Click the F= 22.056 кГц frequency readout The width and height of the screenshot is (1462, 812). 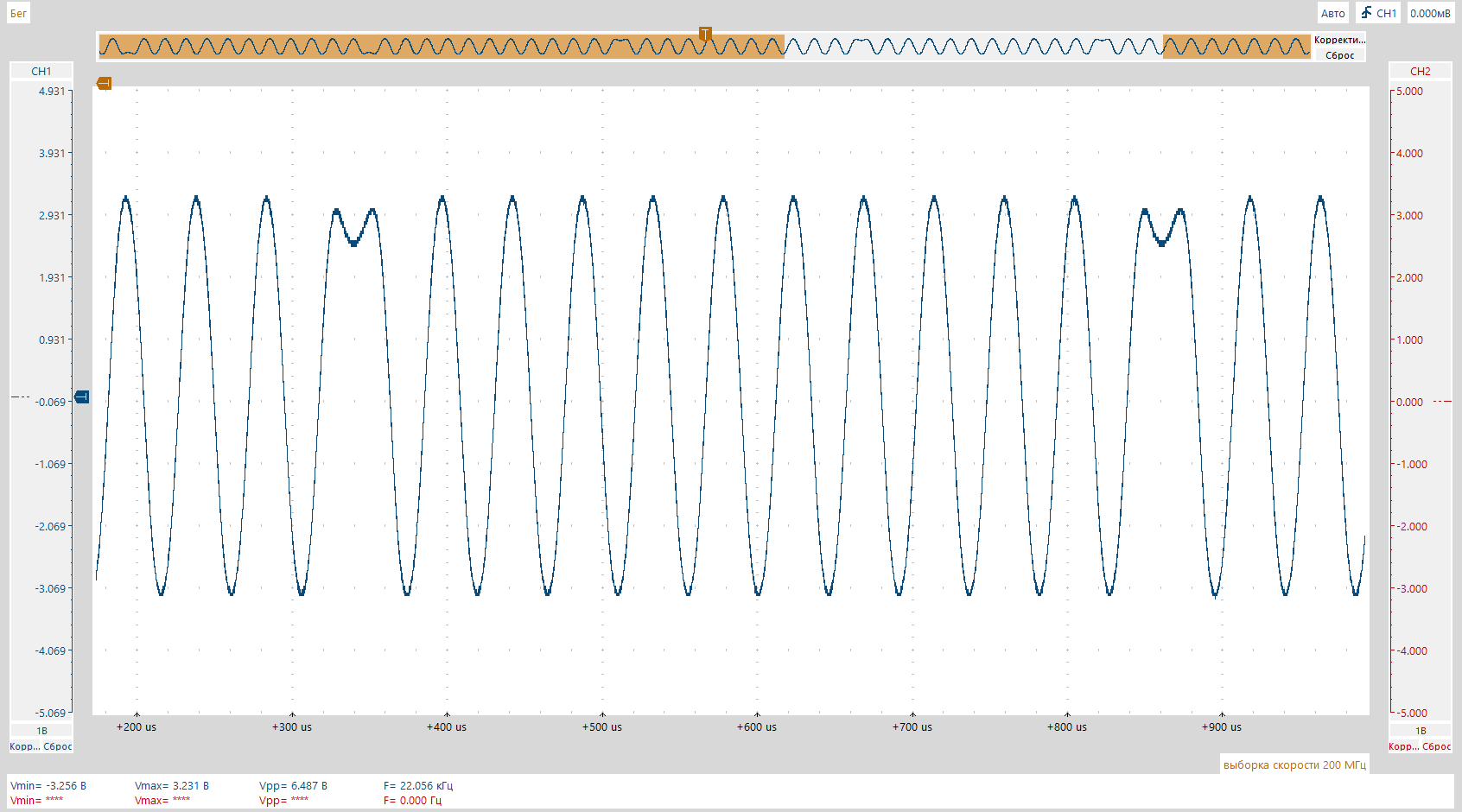pyautogui.click(x=418, y=786)
